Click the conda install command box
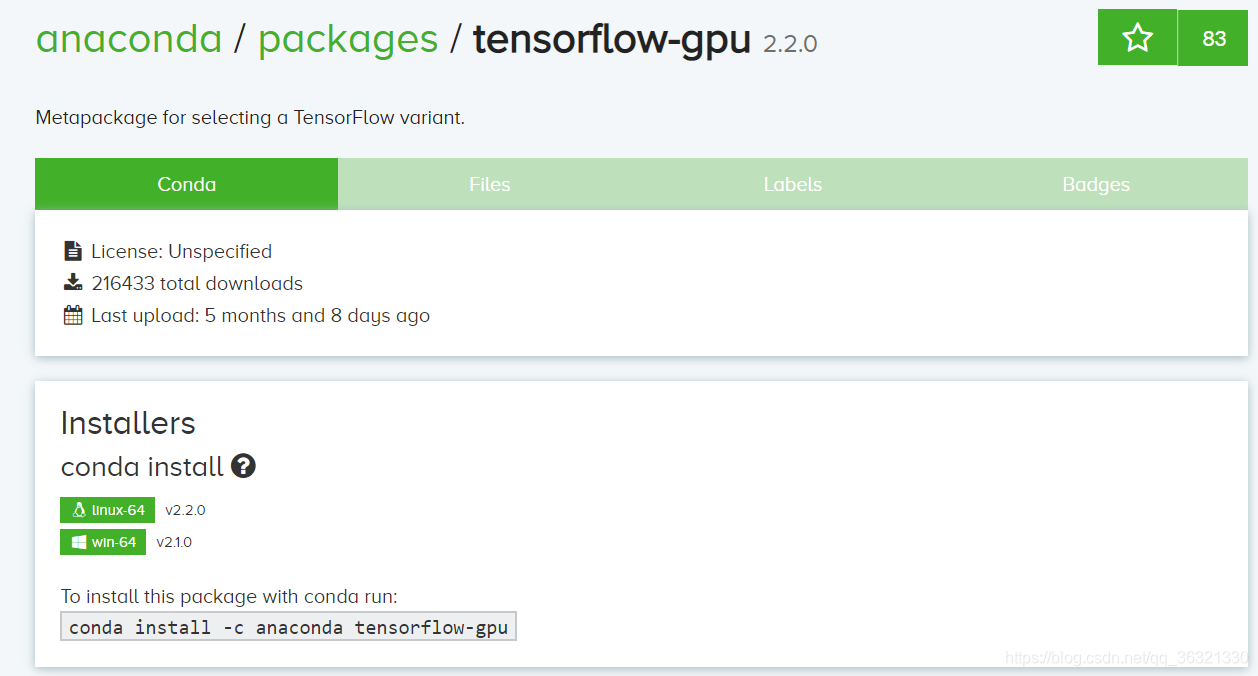Viewport: 1258px width, 676px height. (288, 627)
